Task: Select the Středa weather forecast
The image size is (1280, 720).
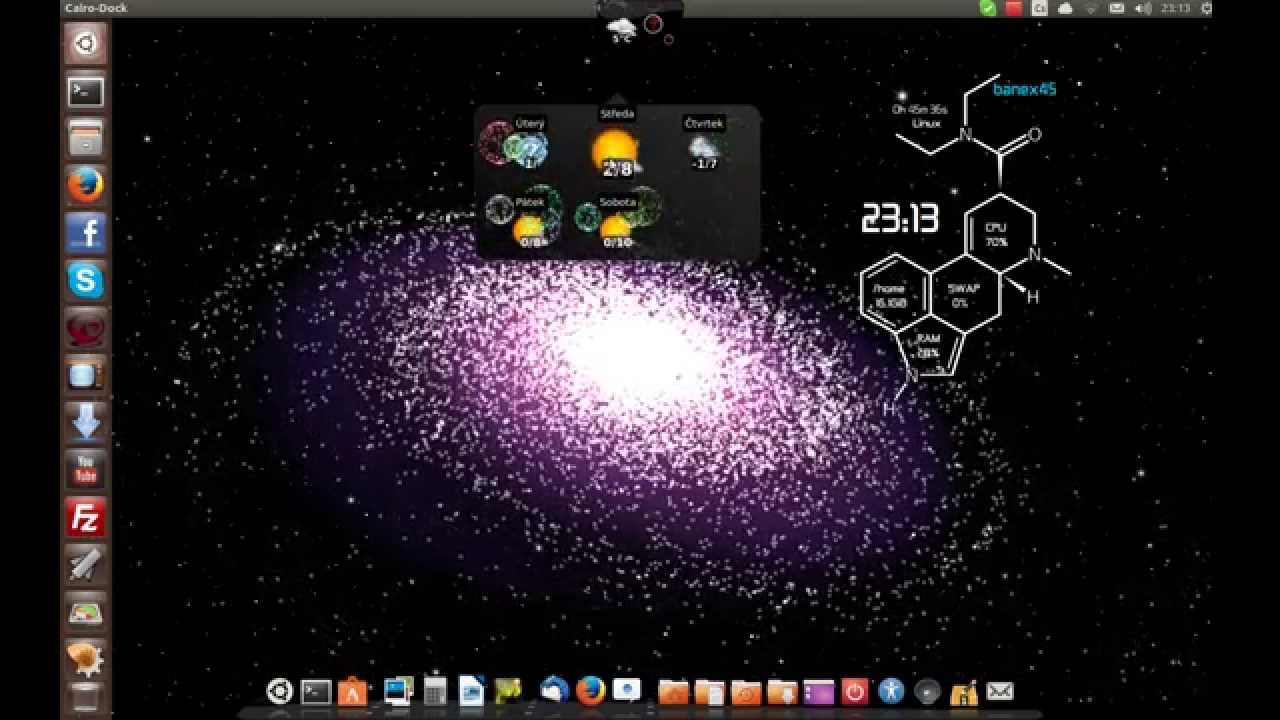Action: 616,145
